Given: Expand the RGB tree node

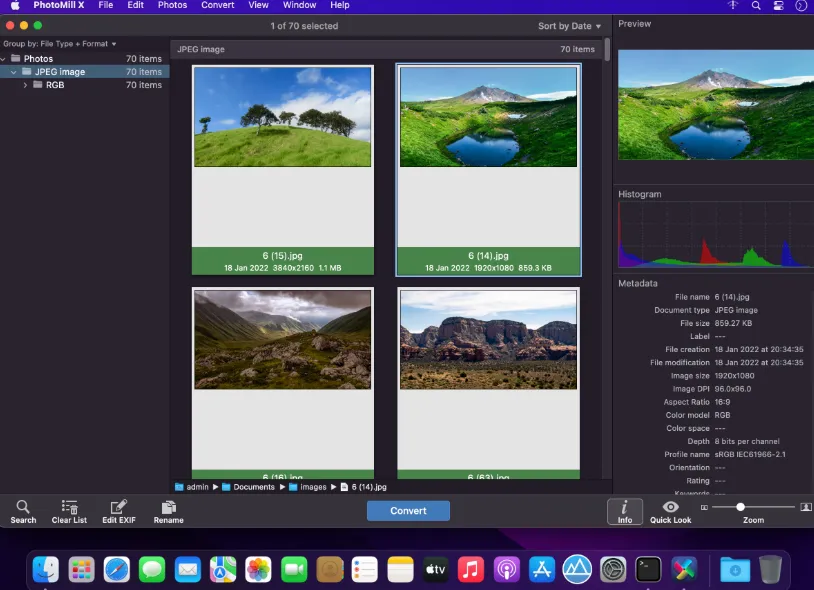Looking at the screenshot, I should pos(25,85).
